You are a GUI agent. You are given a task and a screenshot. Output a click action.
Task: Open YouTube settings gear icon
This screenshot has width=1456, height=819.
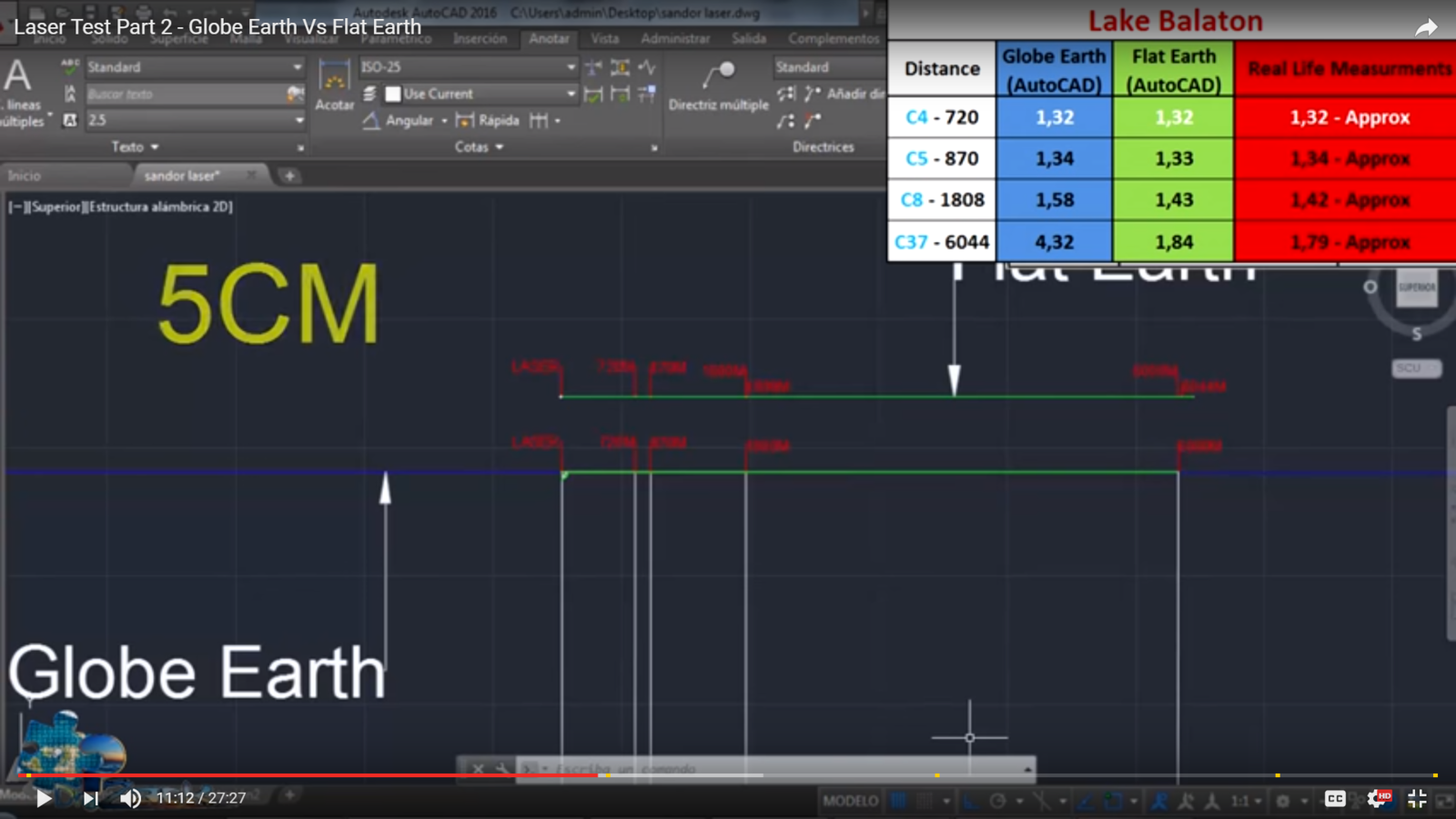pos(1378,799)
